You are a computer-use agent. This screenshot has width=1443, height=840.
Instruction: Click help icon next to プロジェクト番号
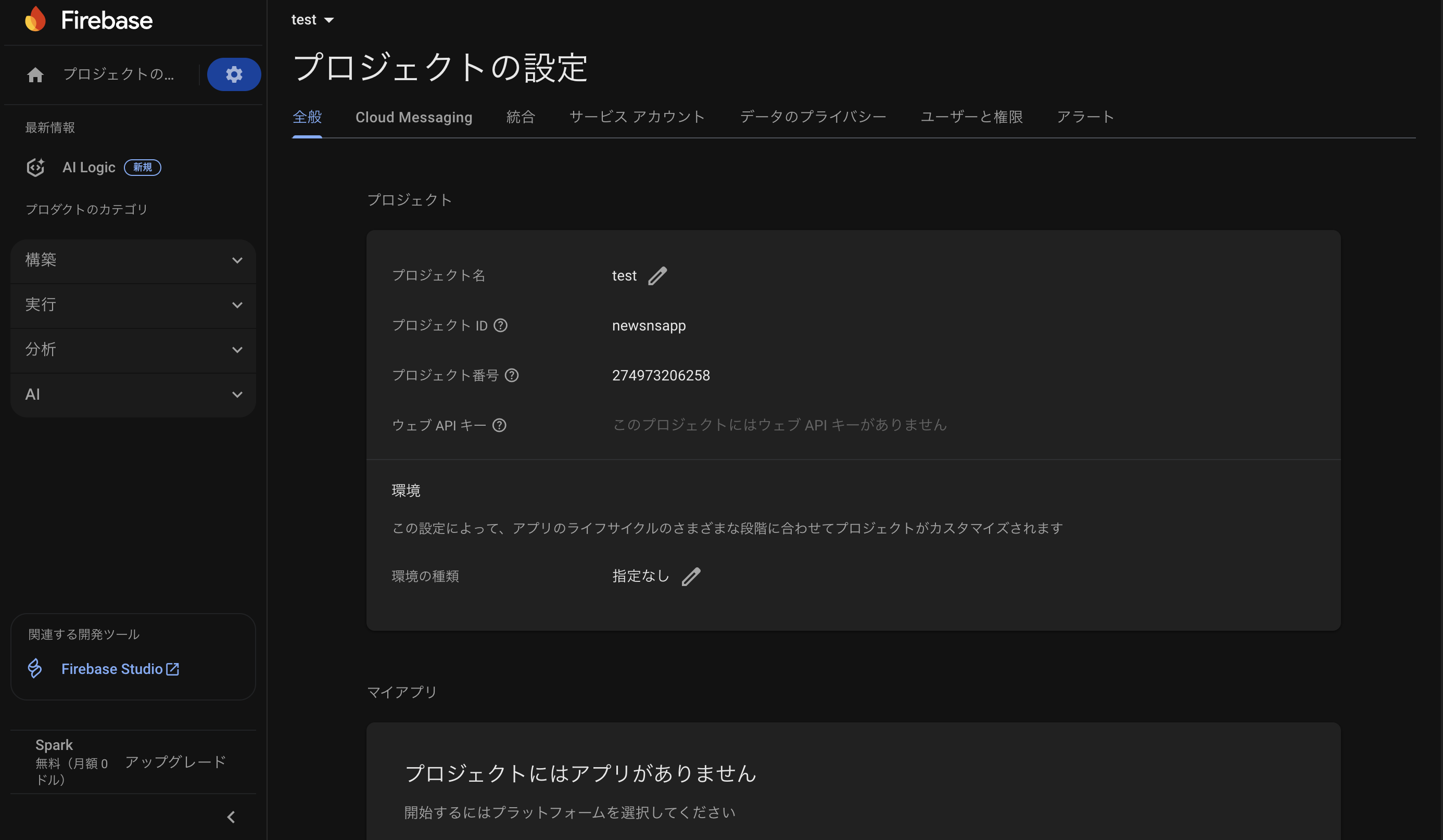[x=512, y=376]
